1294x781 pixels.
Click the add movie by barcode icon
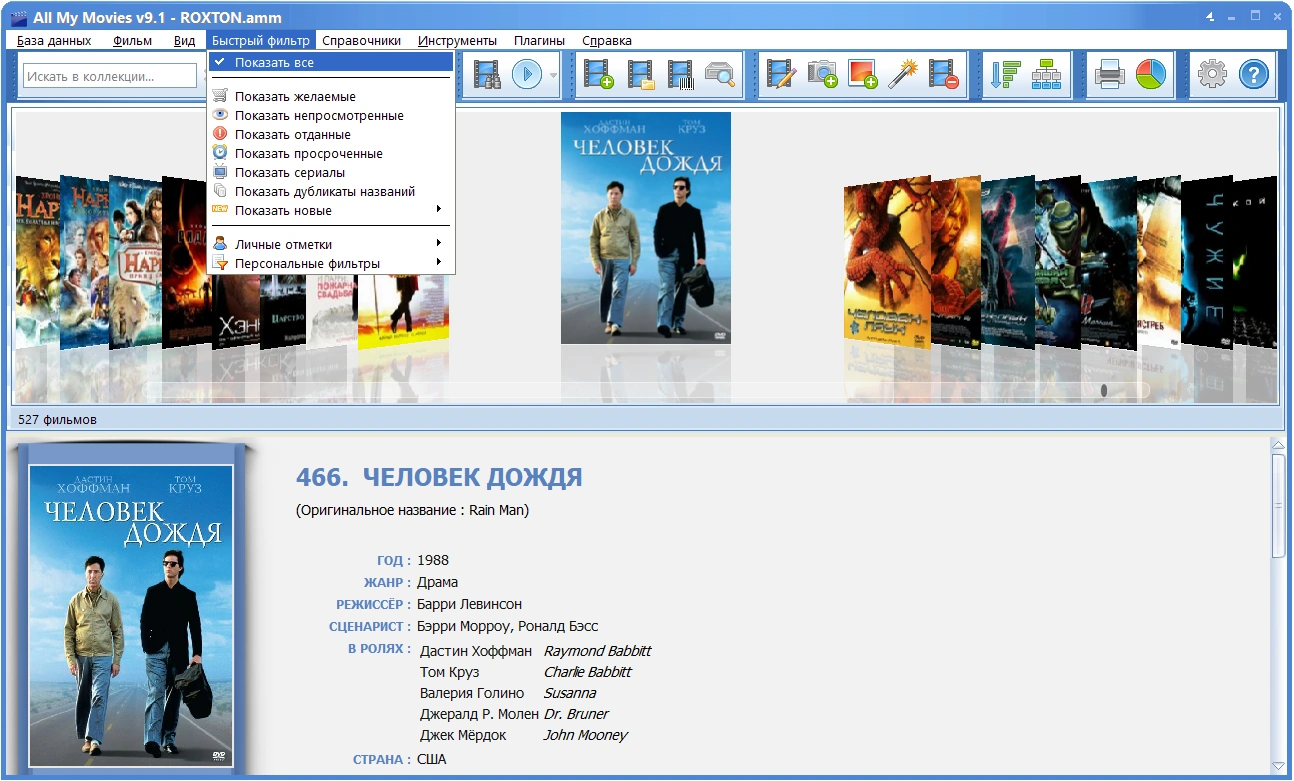(680, 75)
